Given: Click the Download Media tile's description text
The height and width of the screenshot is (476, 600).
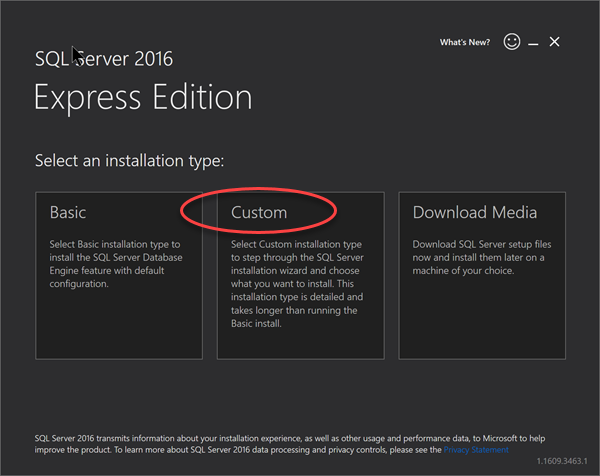Looking at the screenshot, I should (x=481, y=257).
